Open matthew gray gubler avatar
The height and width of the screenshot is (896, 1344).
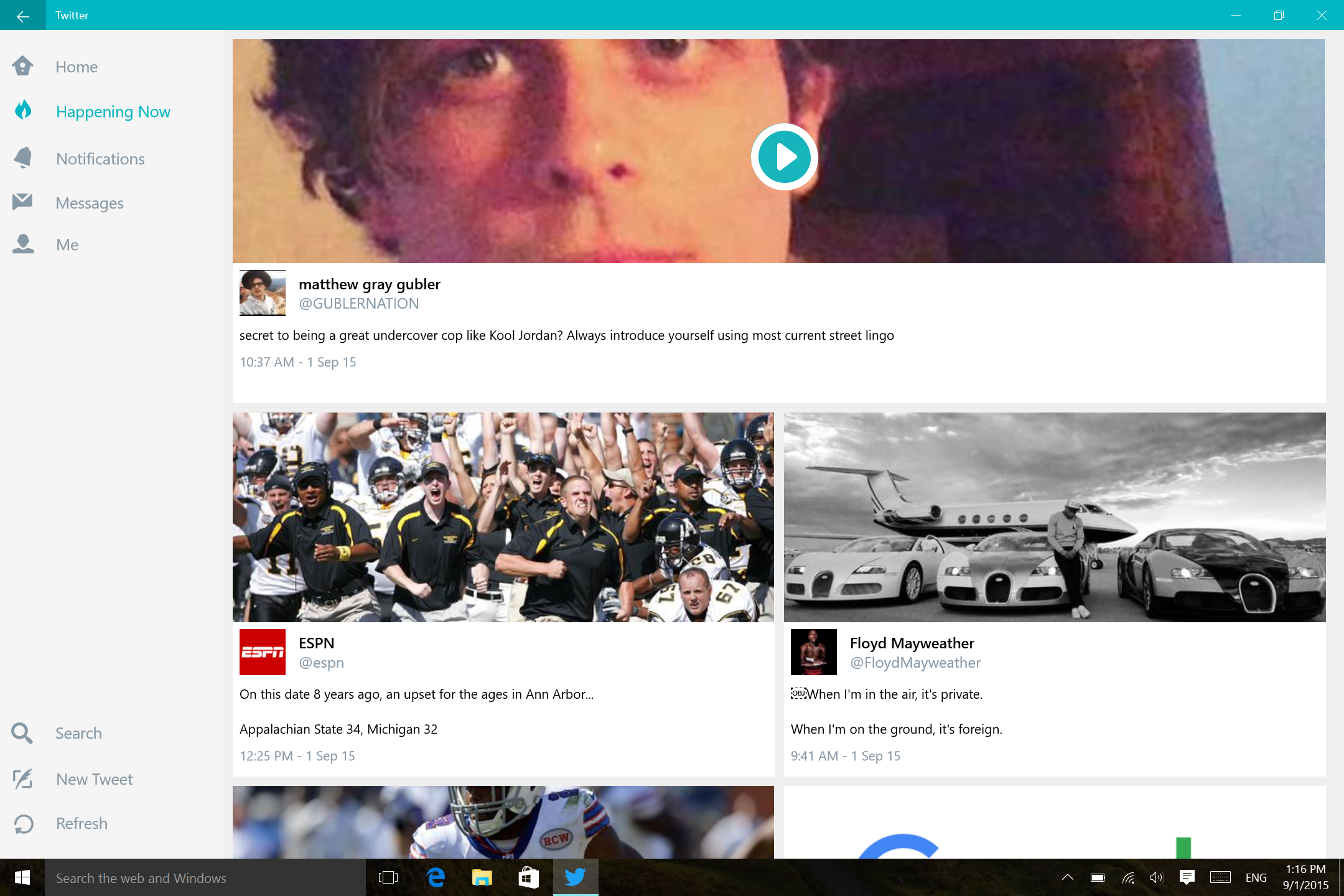263,293
